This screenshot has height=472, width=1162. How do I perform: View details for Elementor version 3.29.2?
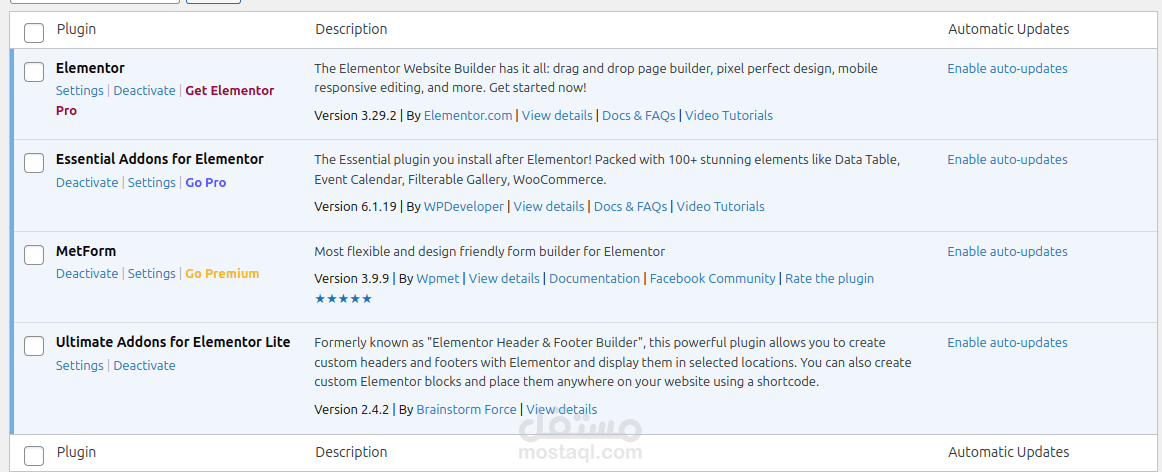(x=557, y=116)
